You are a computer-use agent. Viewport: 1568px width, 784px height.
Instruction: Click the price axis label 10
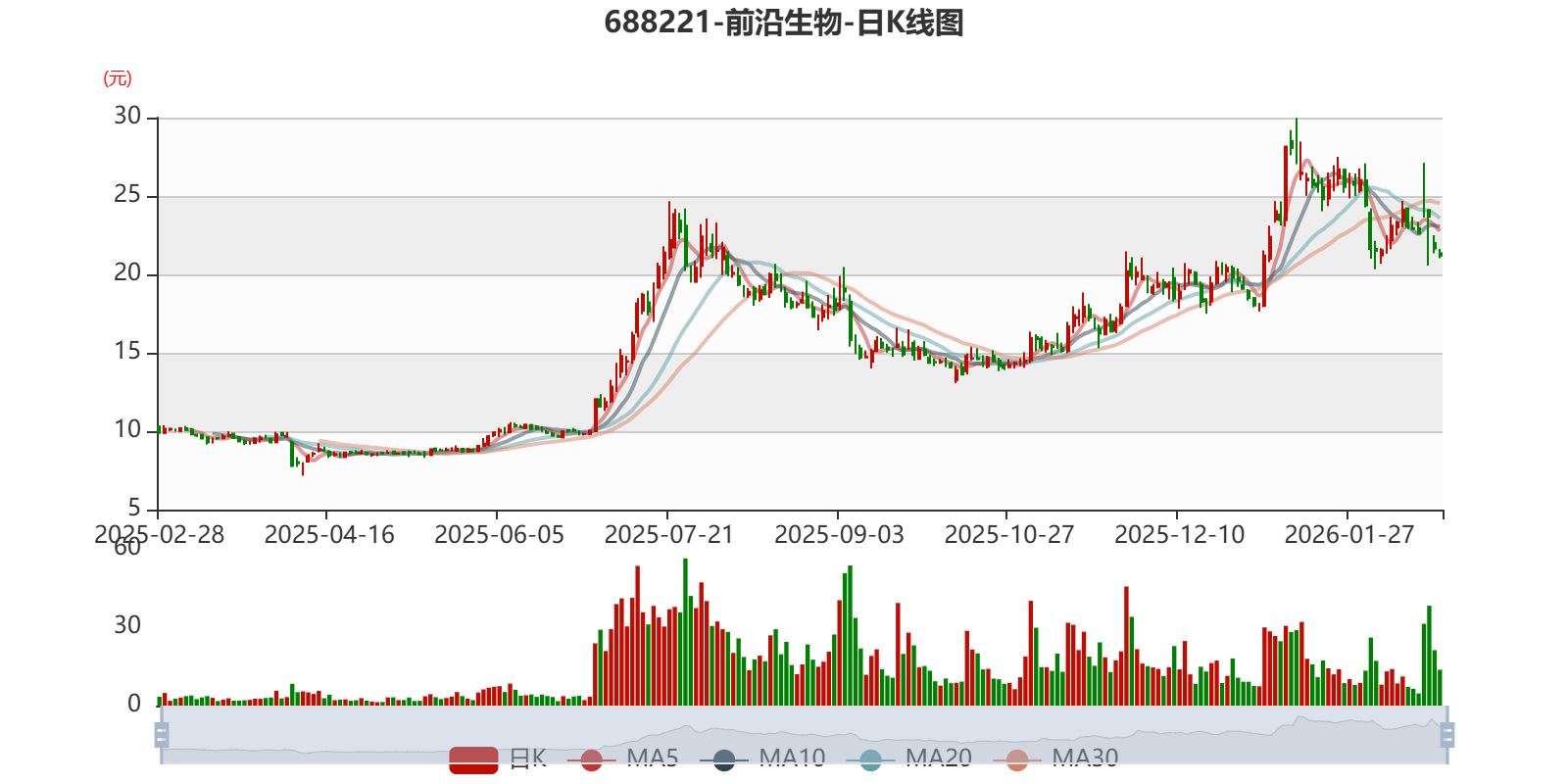(x=127, y=429)
